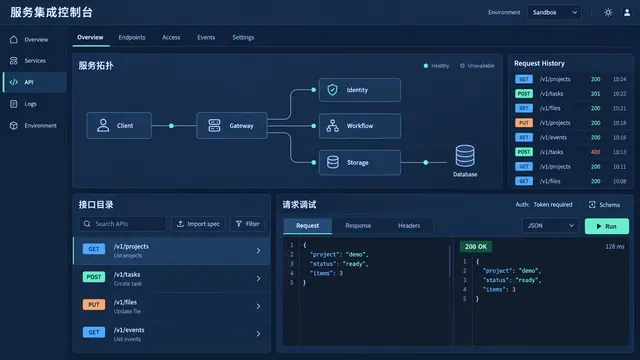This screenshot has height=360, width=640.
Task: Select the Storage service node
Action: 360,162
